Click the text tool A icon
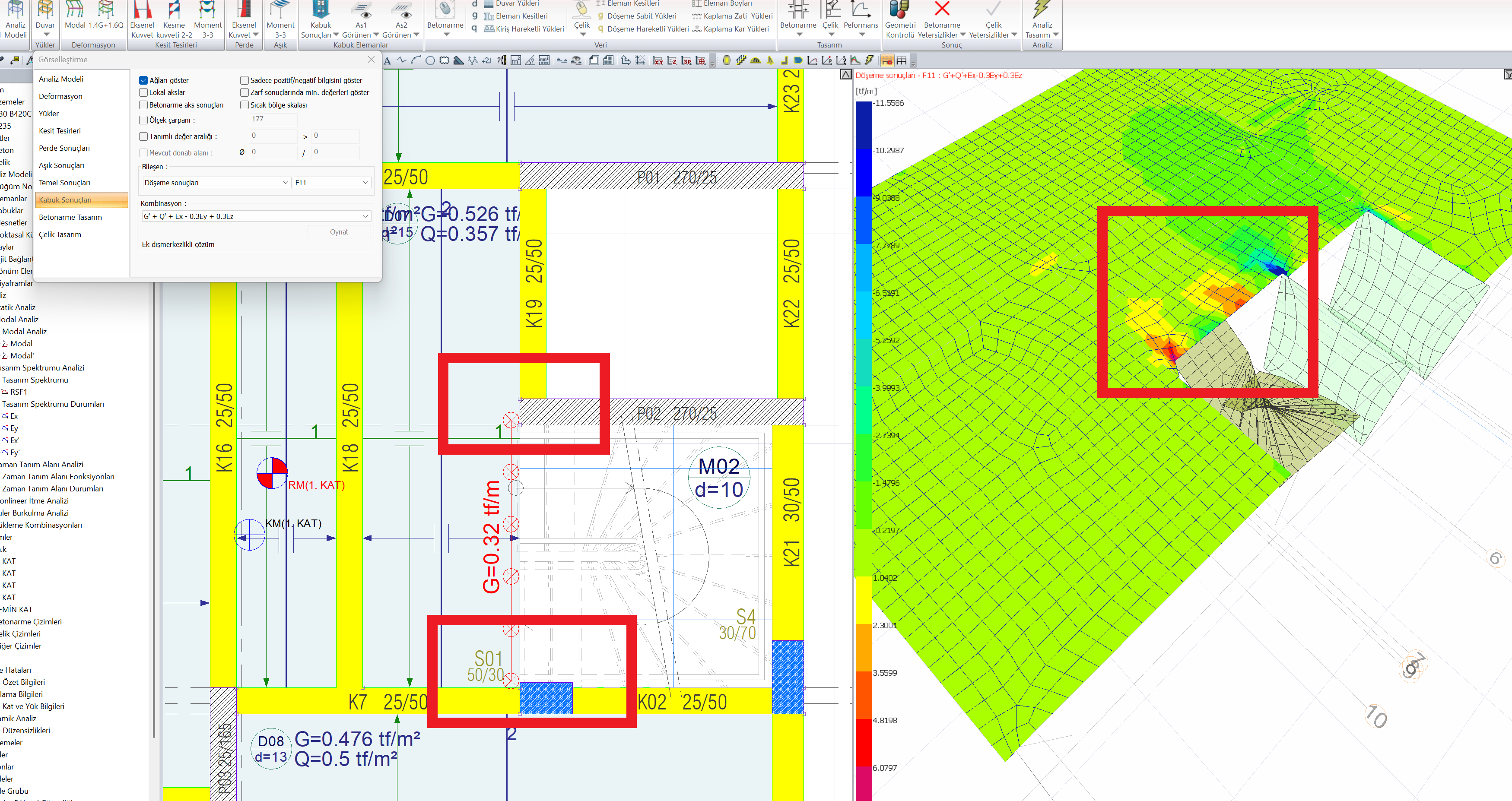The height and width of the screenshot is (801, 1512). pyautogui.click(x=388, y=61)
